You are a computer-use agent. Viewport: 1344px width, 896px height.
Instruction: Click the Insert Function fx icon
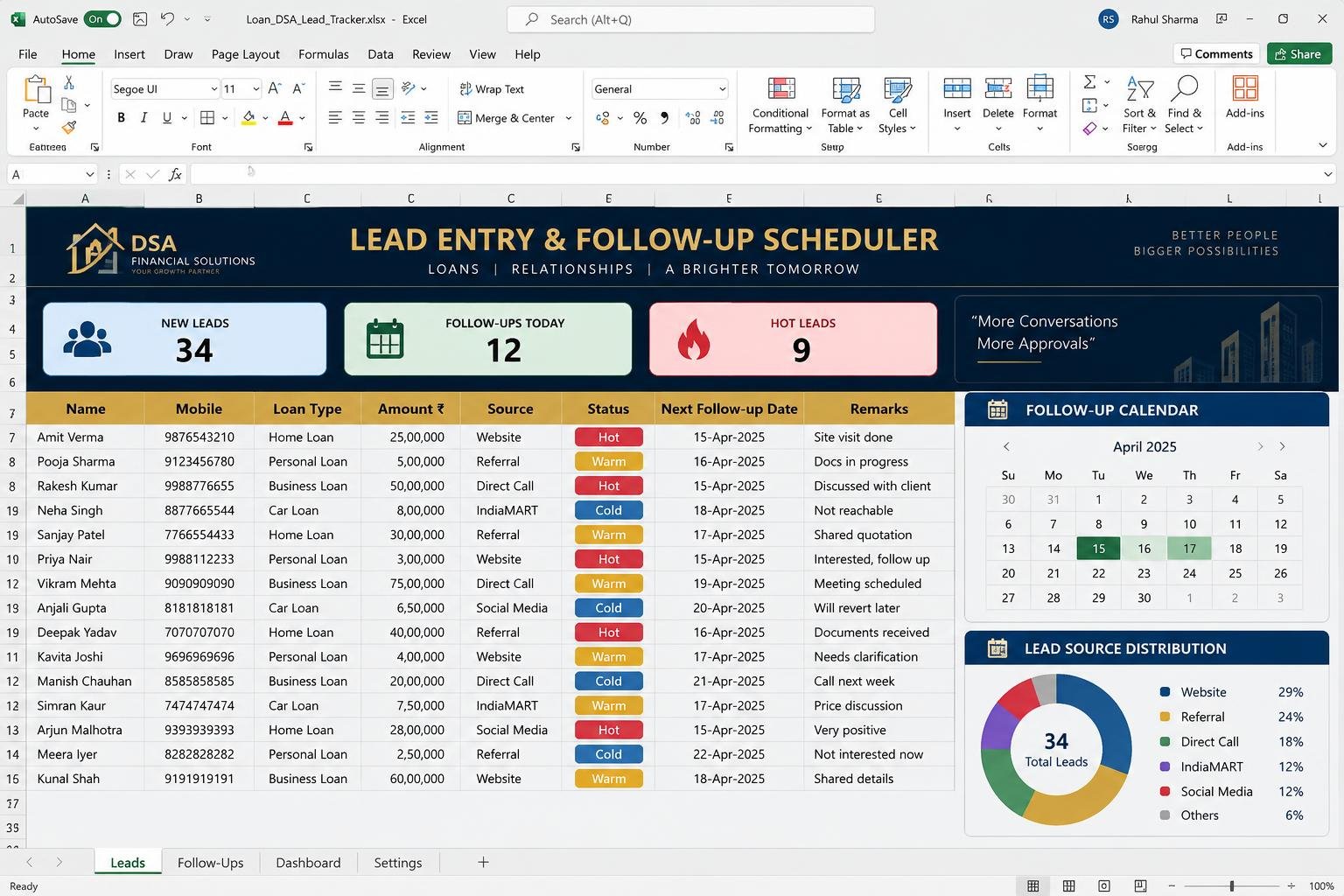click(x=175, y=174)
